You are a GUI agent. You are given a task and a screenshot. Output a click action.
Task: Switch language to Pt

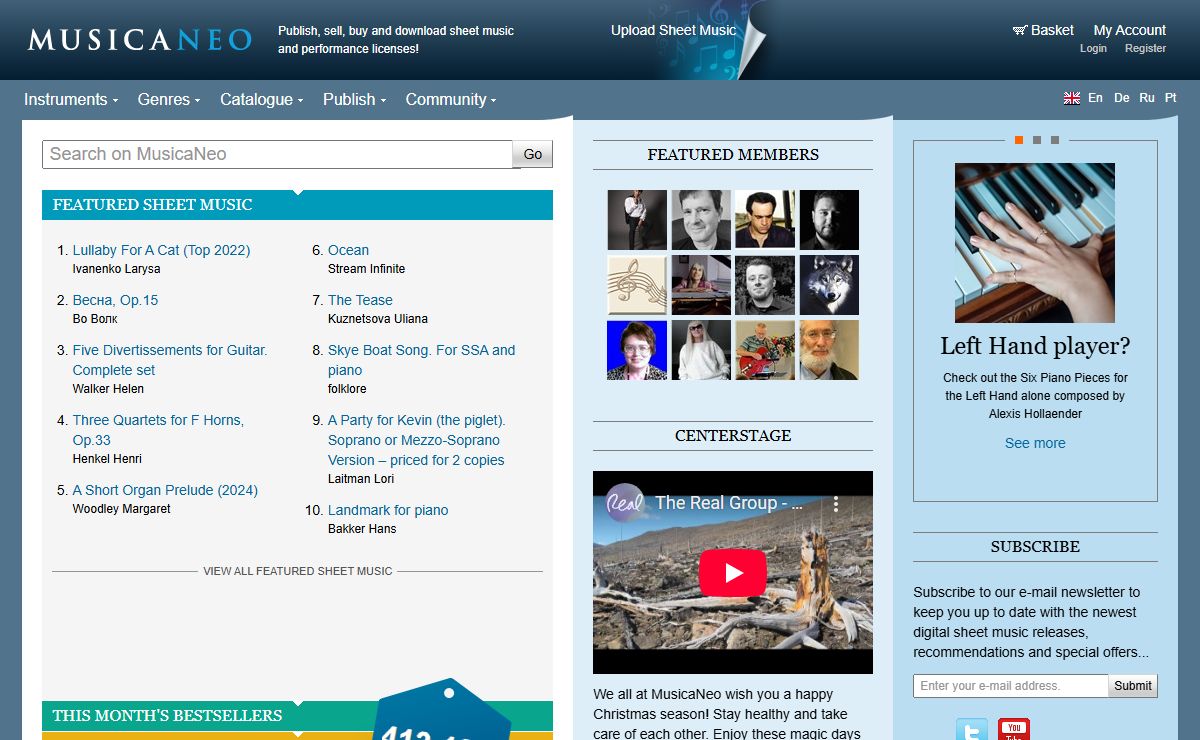pos(1171,98)
